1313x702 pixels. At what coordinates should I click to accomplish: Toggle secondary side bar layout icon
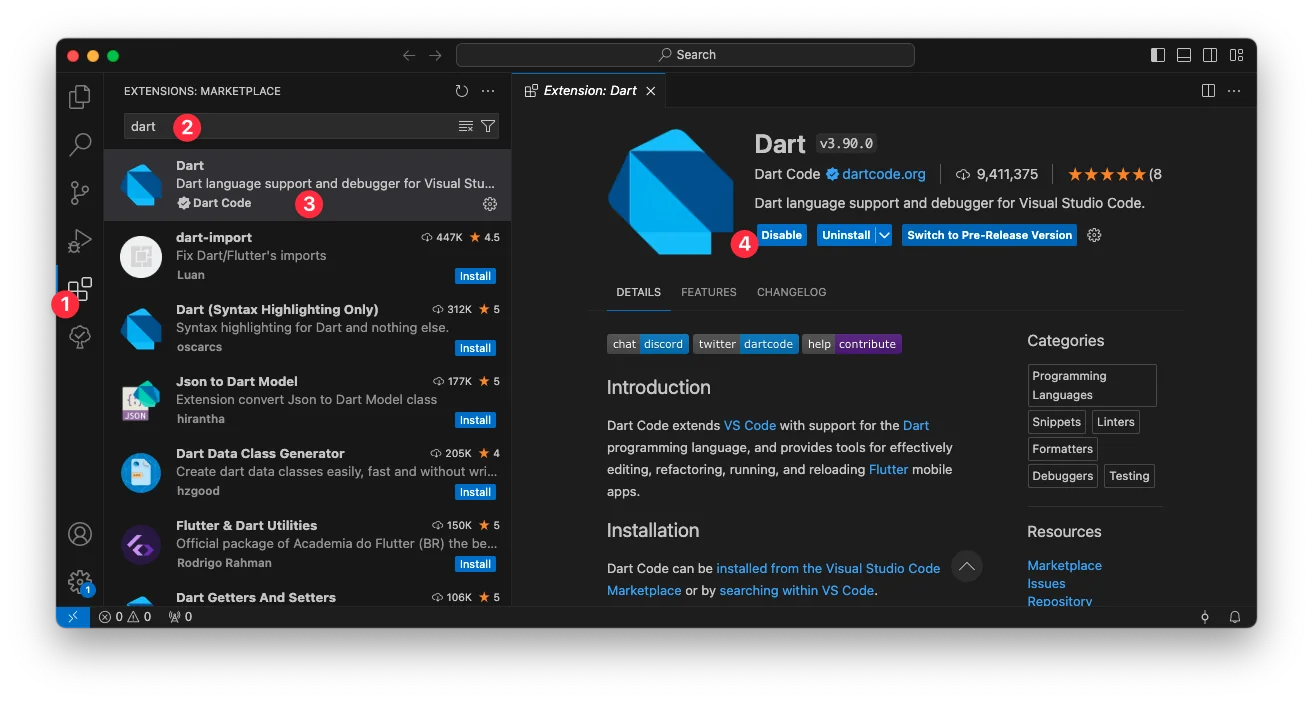(1210, 55)
